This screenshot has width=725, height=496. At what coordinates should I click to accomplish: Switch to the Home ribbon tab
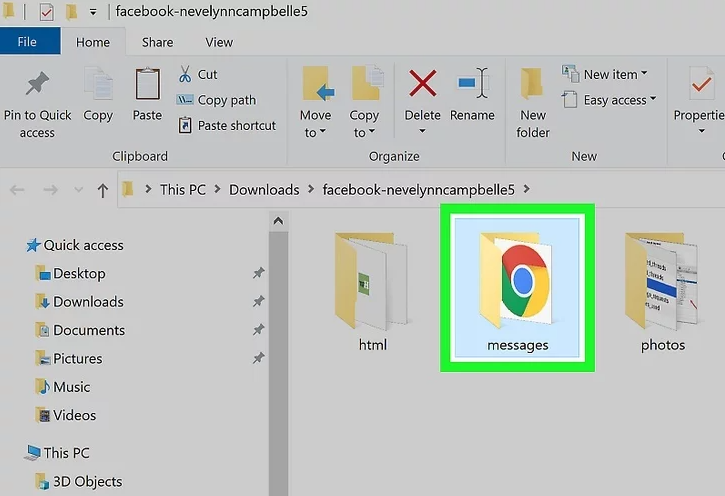pos(93,42)
